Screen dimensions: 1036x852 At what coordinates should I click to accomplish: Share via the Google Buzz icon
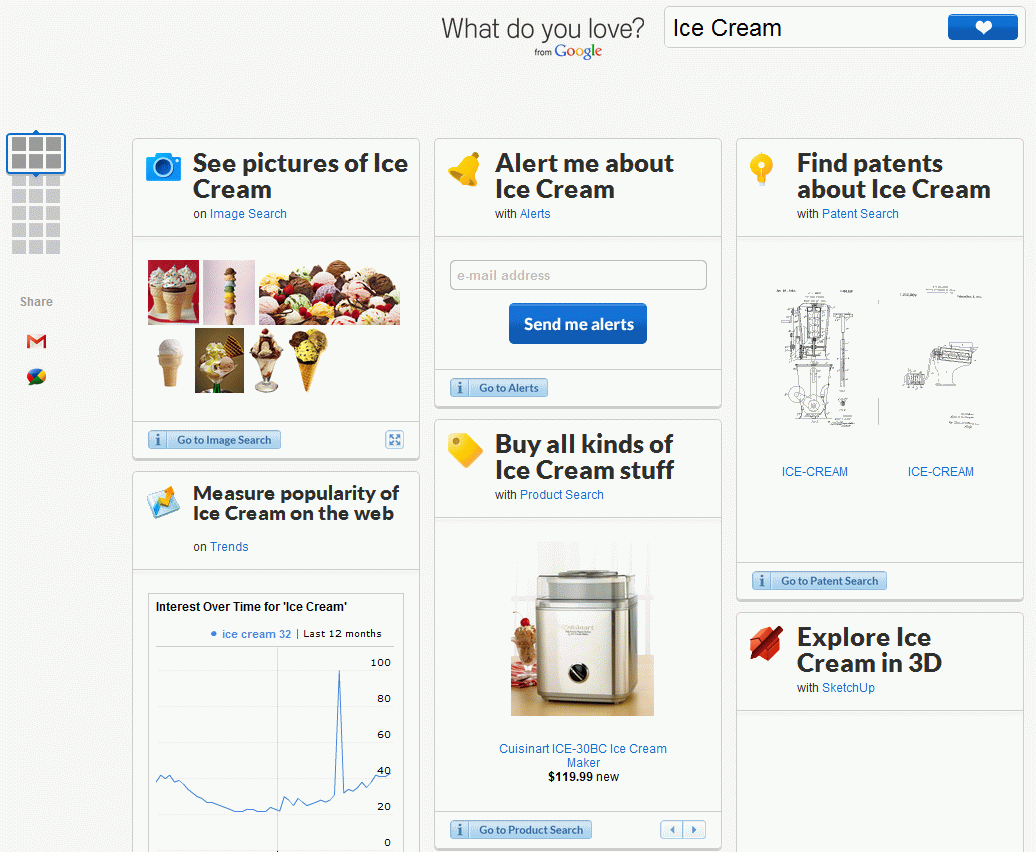(x=36, y=376)
